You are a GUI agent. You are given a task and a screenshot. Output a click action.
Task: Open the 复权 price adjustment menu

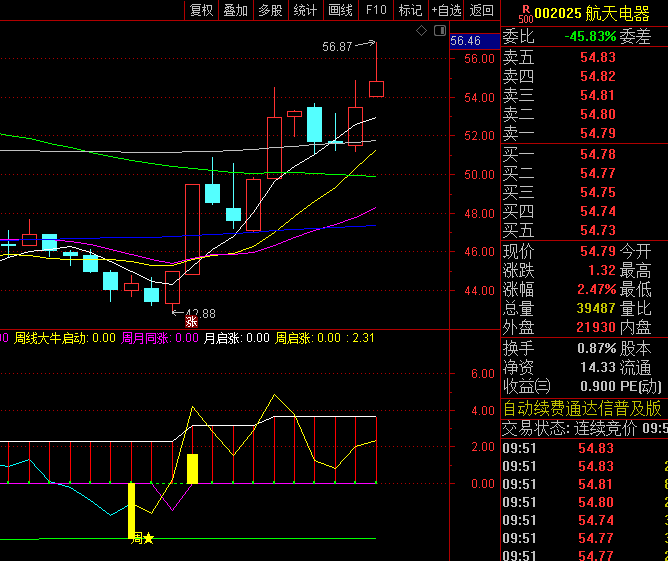tap(201, 10)
